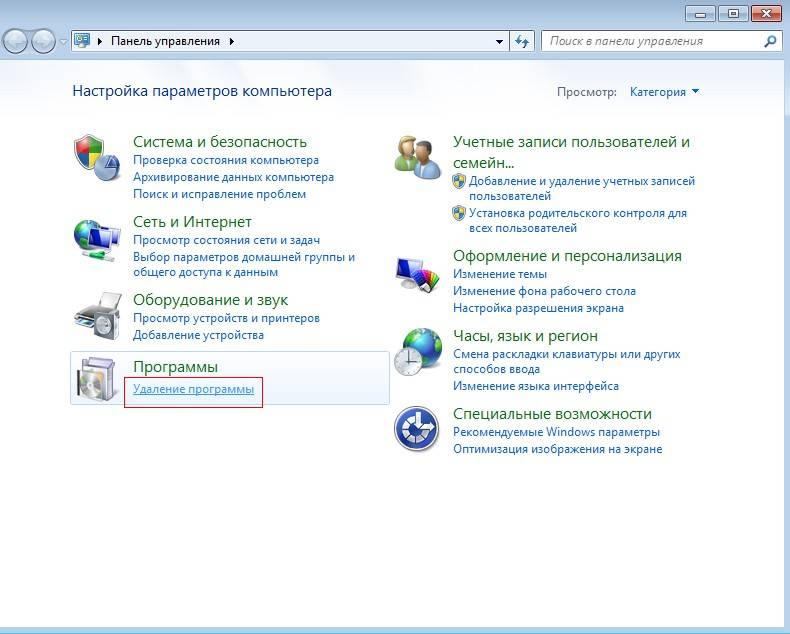Click Удаление программы link

coord(193,390)
